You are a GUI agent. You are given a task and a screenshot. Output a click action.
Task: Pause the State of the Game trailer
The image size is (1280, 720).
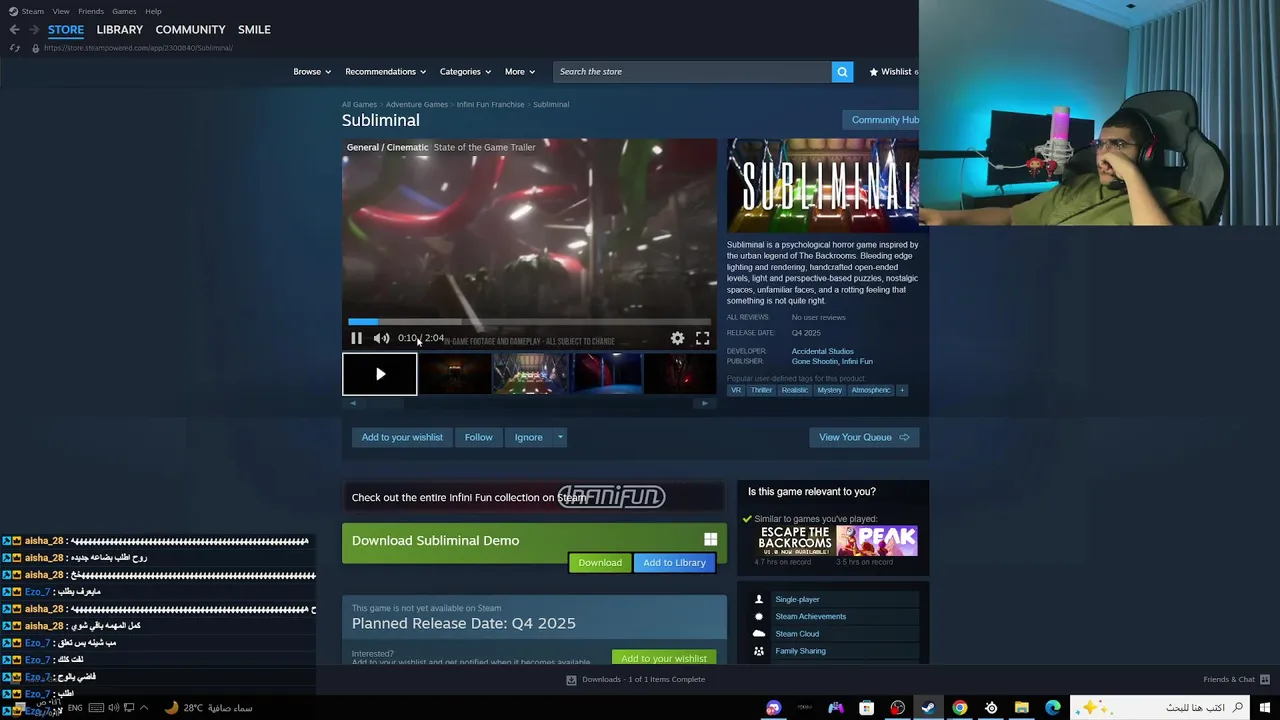356,339
